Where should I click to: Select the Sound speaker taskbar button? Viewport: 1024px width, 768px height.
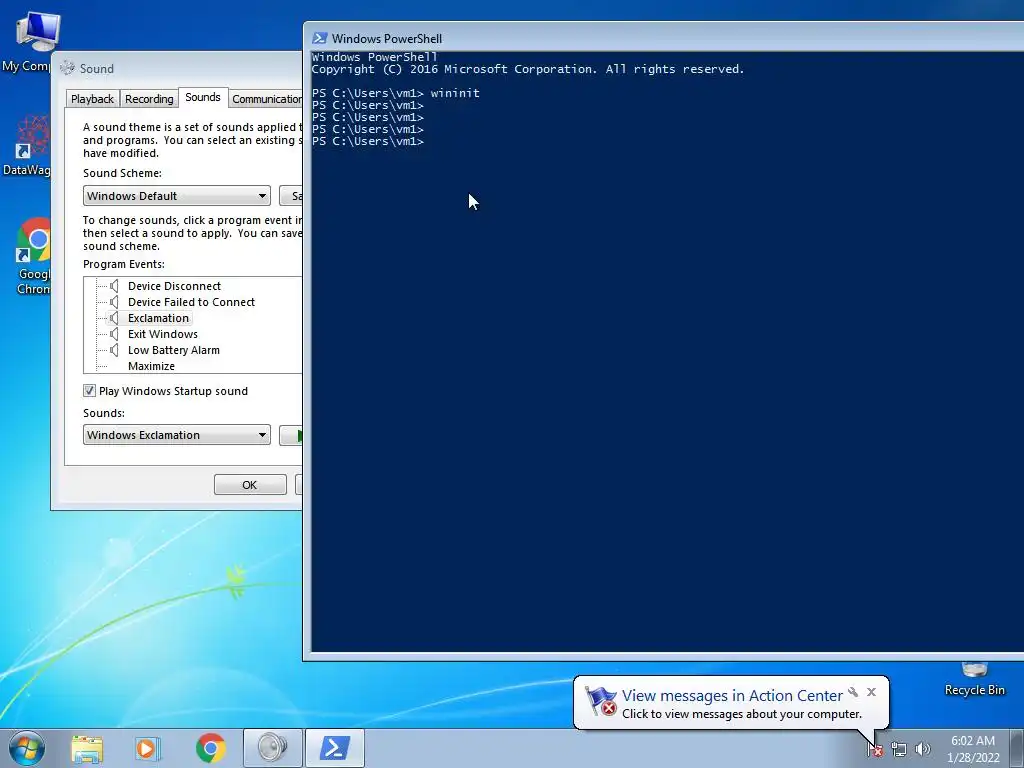pos(272,748)
